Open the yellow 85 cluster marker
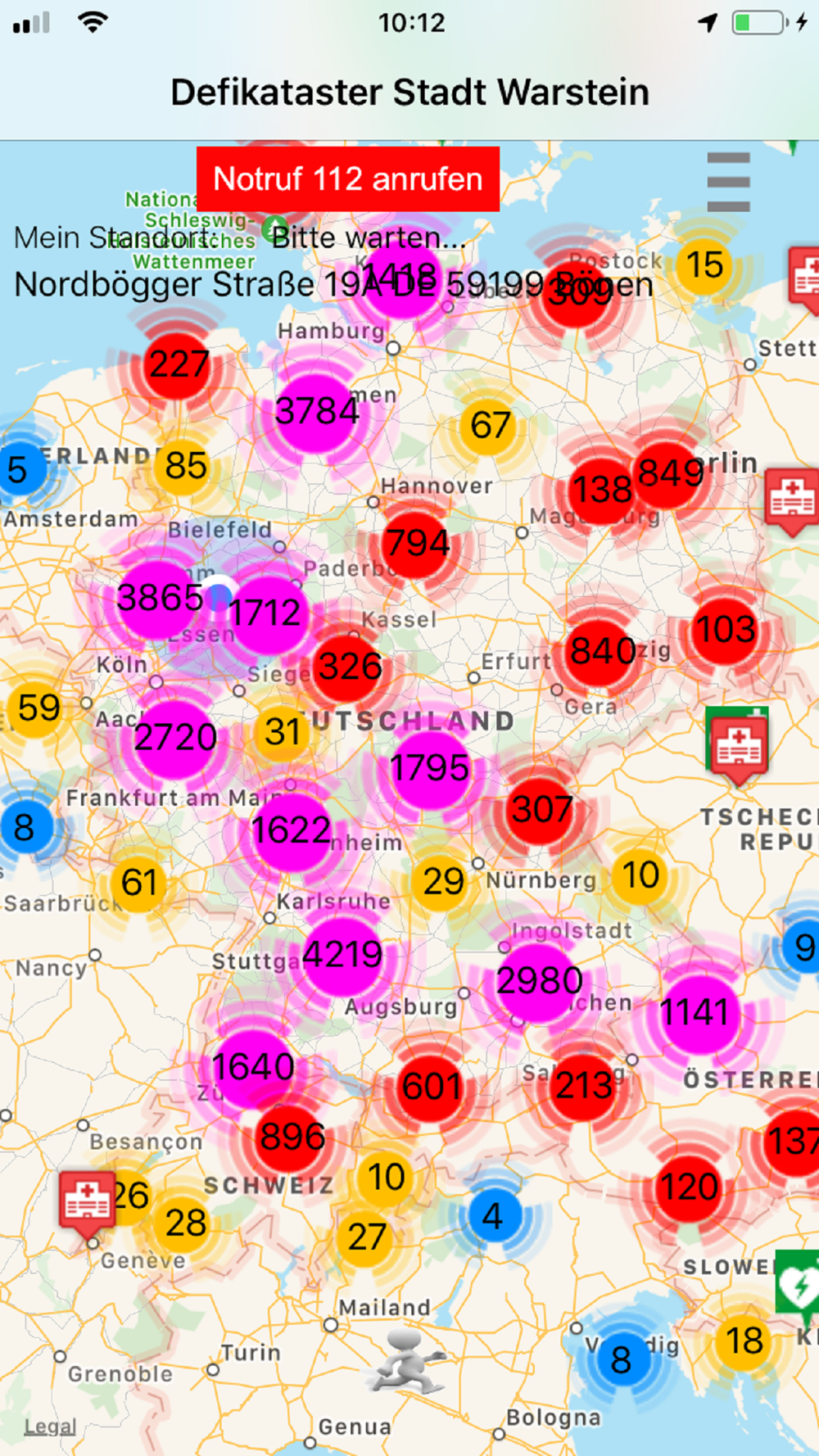 [185, 466]
